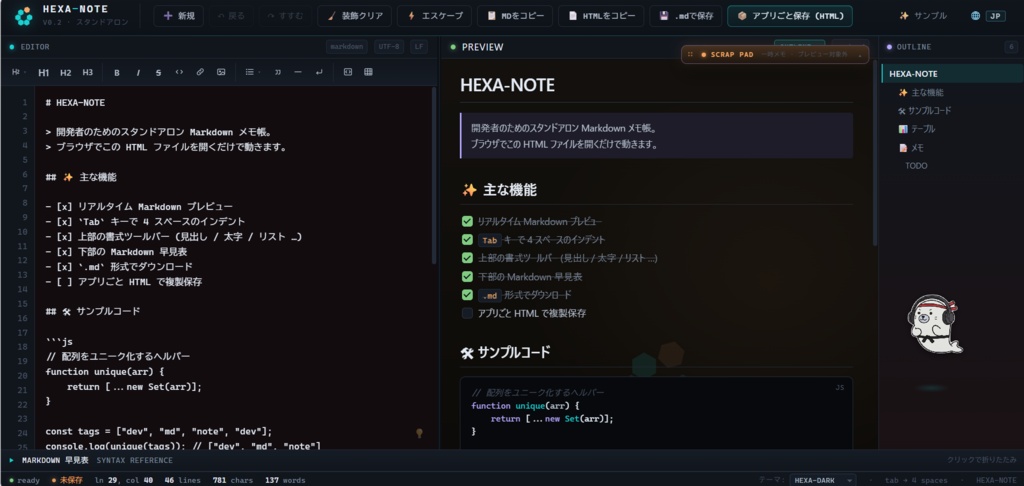This screenshot has width=1024, height=486.
Task: Insert a table with the grid icon
Action: [368, 72]
